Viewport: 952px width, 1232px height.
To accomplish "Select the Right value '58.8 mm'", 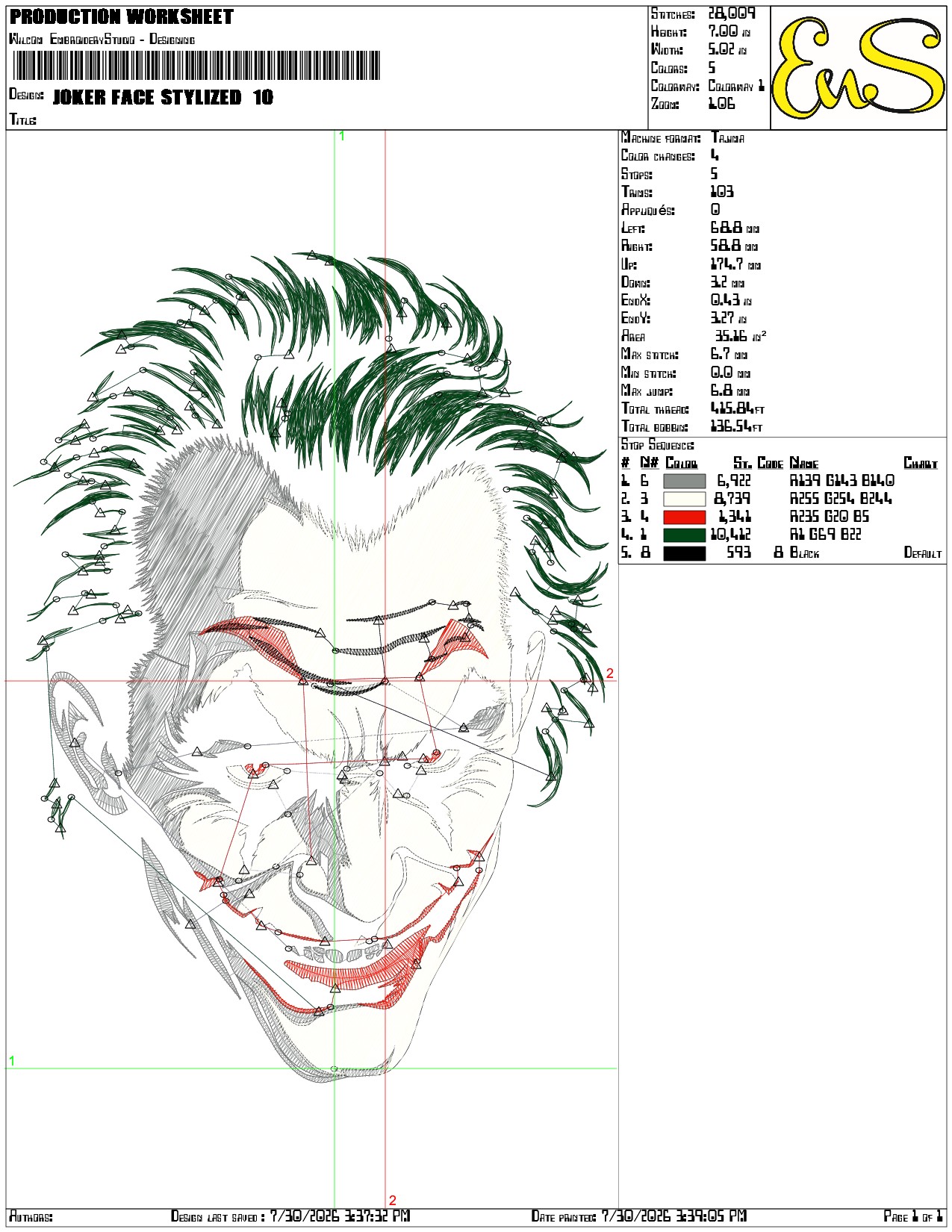I will (x=735, y=246).
